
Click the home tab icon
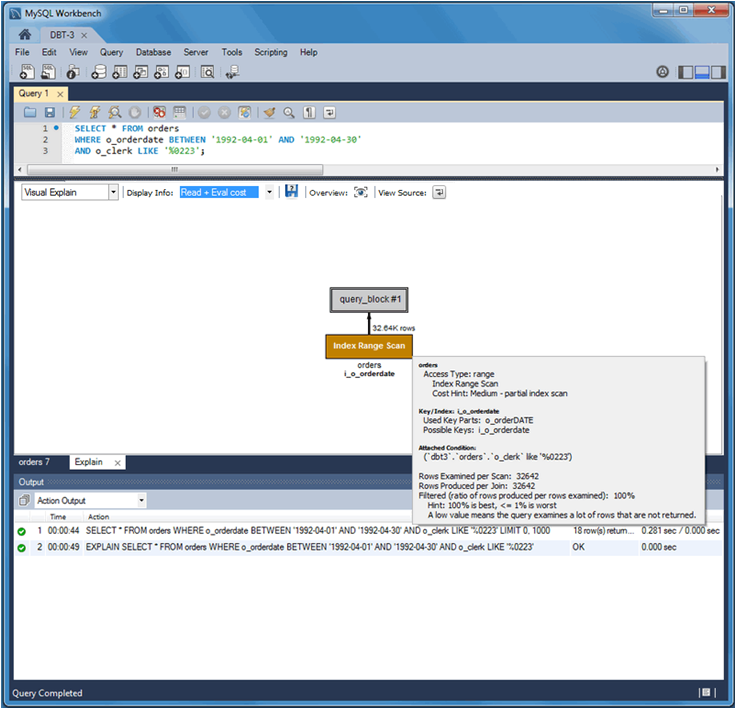pos(25,34)
